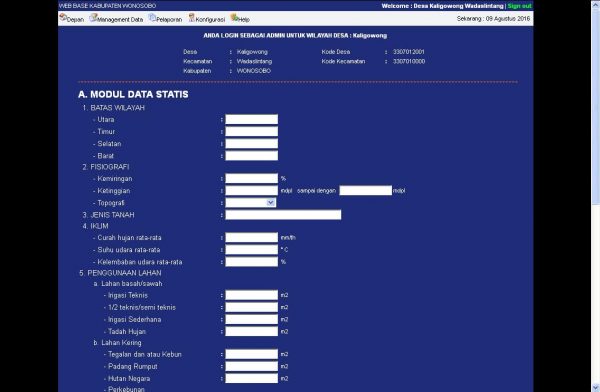The image size is (600, 392).
Task: Click the 'b. Lahan Kering' subsection label
Action: pos(117,343)
